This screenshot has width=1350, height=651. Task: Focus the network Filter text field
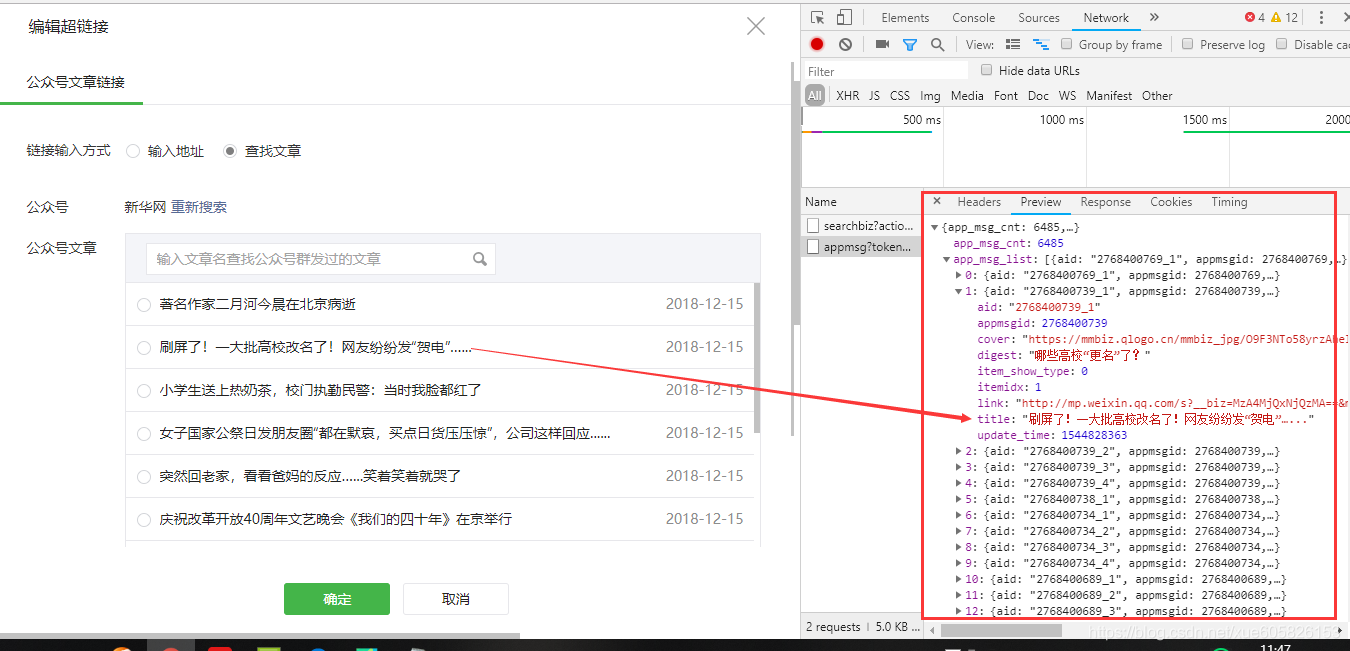[886, 71]
